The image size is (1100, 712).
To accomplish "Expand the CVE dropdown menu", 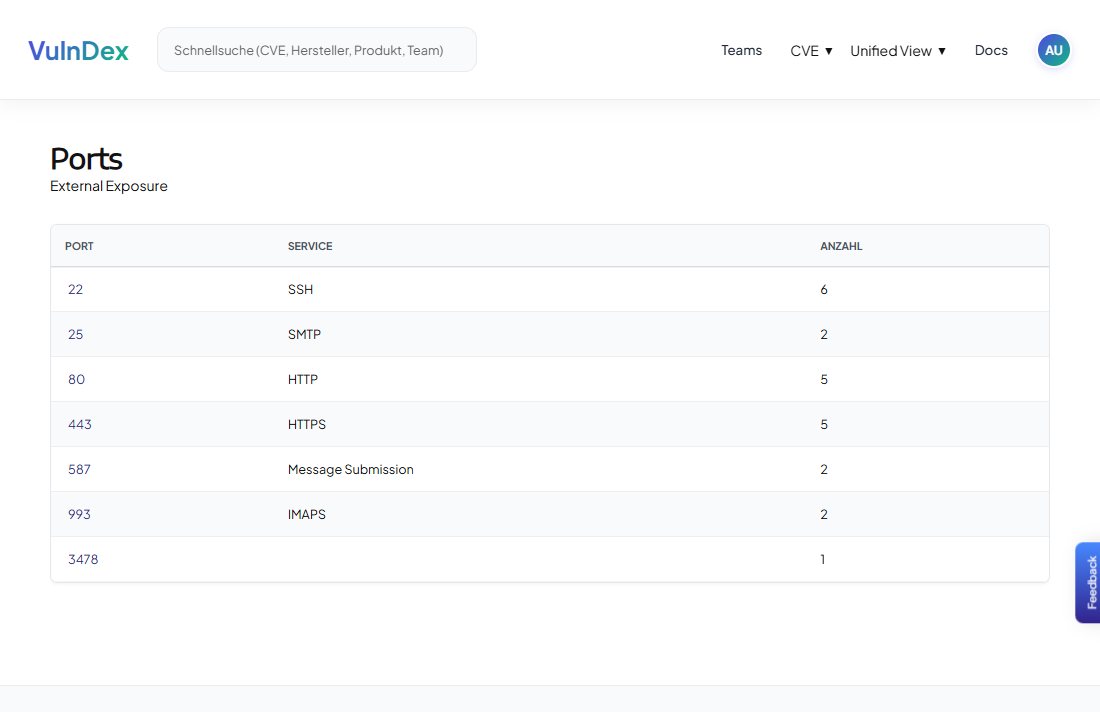I will (x=811, y=50).
